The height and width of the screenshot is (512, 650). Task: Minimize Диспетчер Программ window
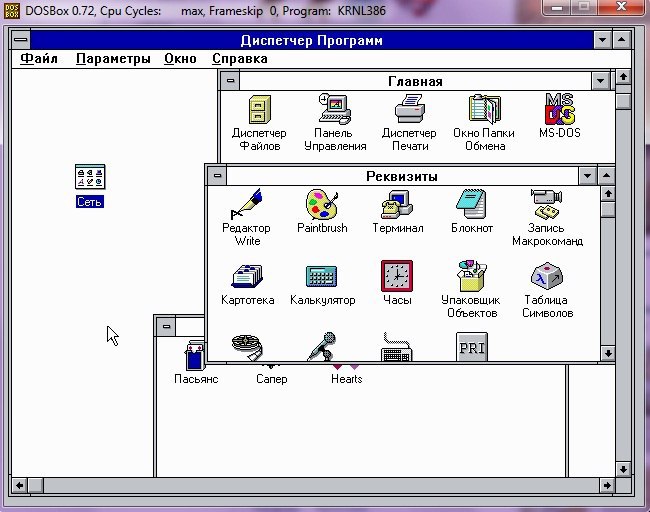point(602,40)
